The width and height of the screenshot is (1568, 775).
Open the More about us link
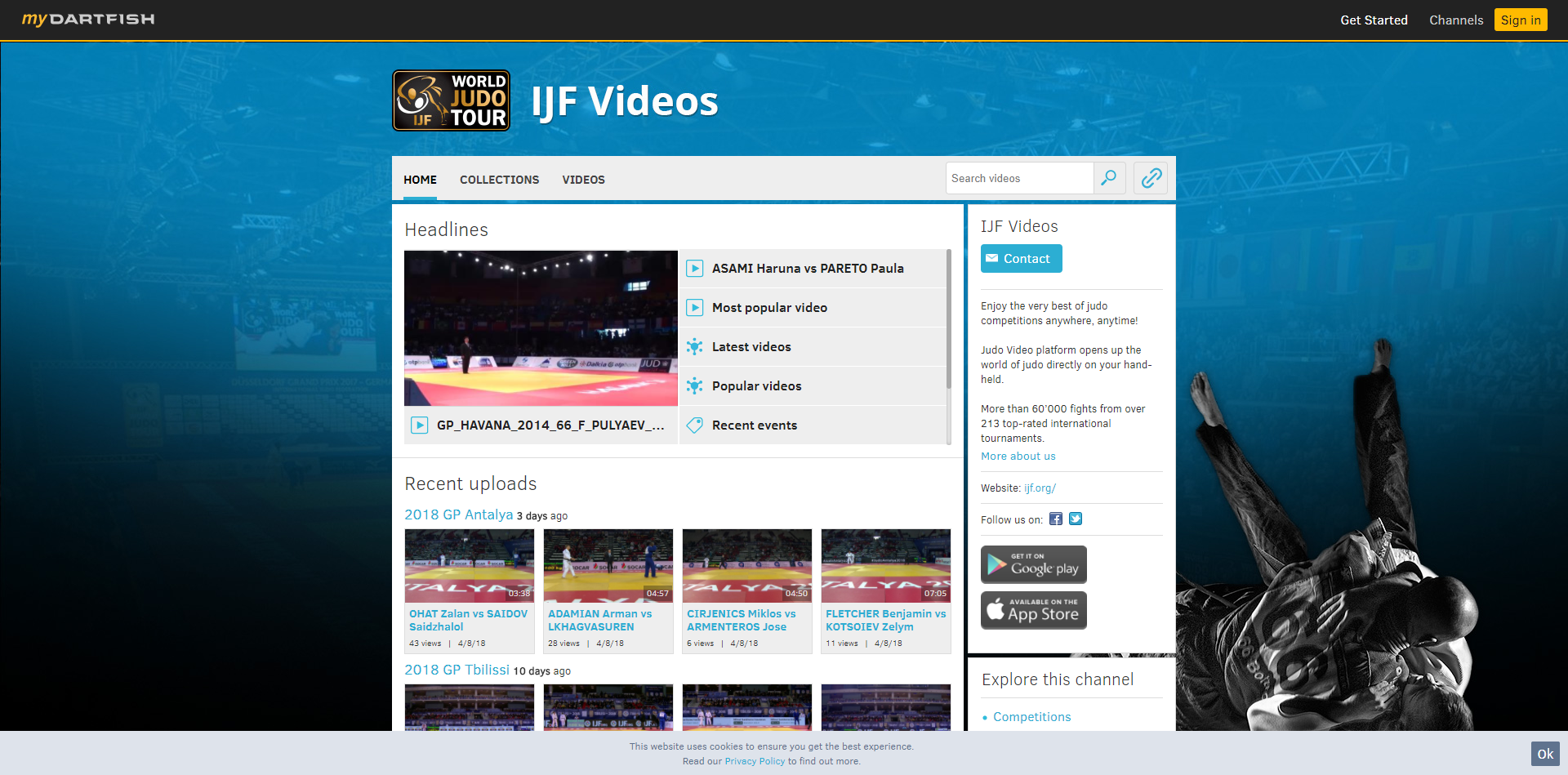click(1018, 457)
